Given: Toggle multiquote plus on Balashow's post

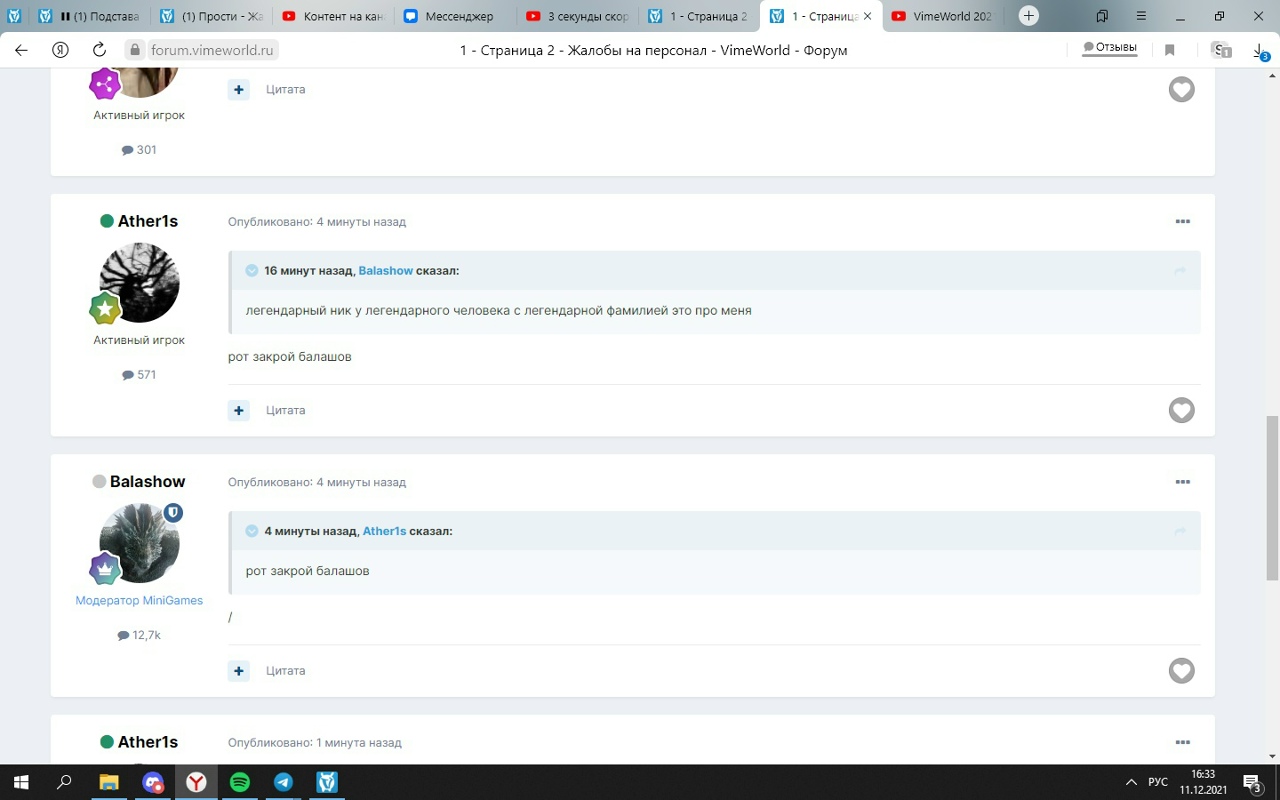Looking at the screenshot, I should tap(239, 670).
